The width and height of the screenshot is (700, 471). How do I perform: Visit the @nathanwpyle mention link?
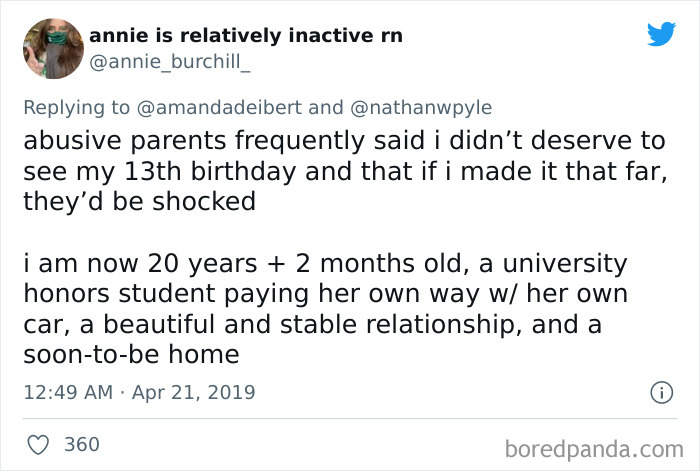pos(421,107)
